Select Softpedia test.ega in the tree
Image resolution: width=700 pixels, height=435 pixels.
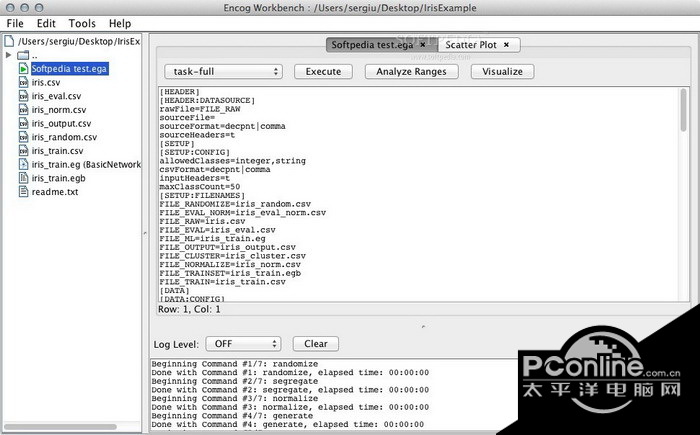tap(69, 69)
